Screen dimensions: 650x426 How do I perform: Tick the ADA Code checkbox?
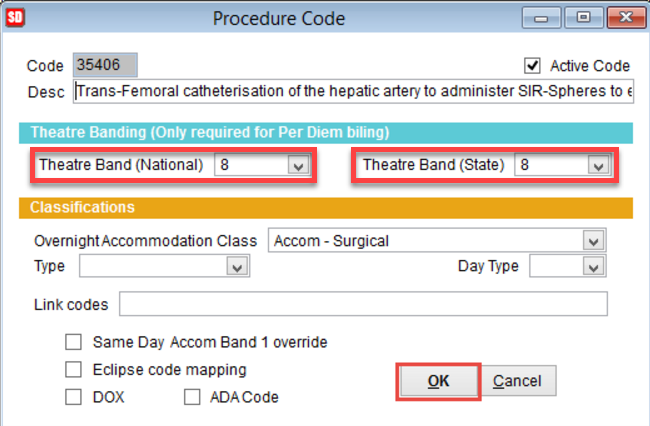(x=192, y=397)
